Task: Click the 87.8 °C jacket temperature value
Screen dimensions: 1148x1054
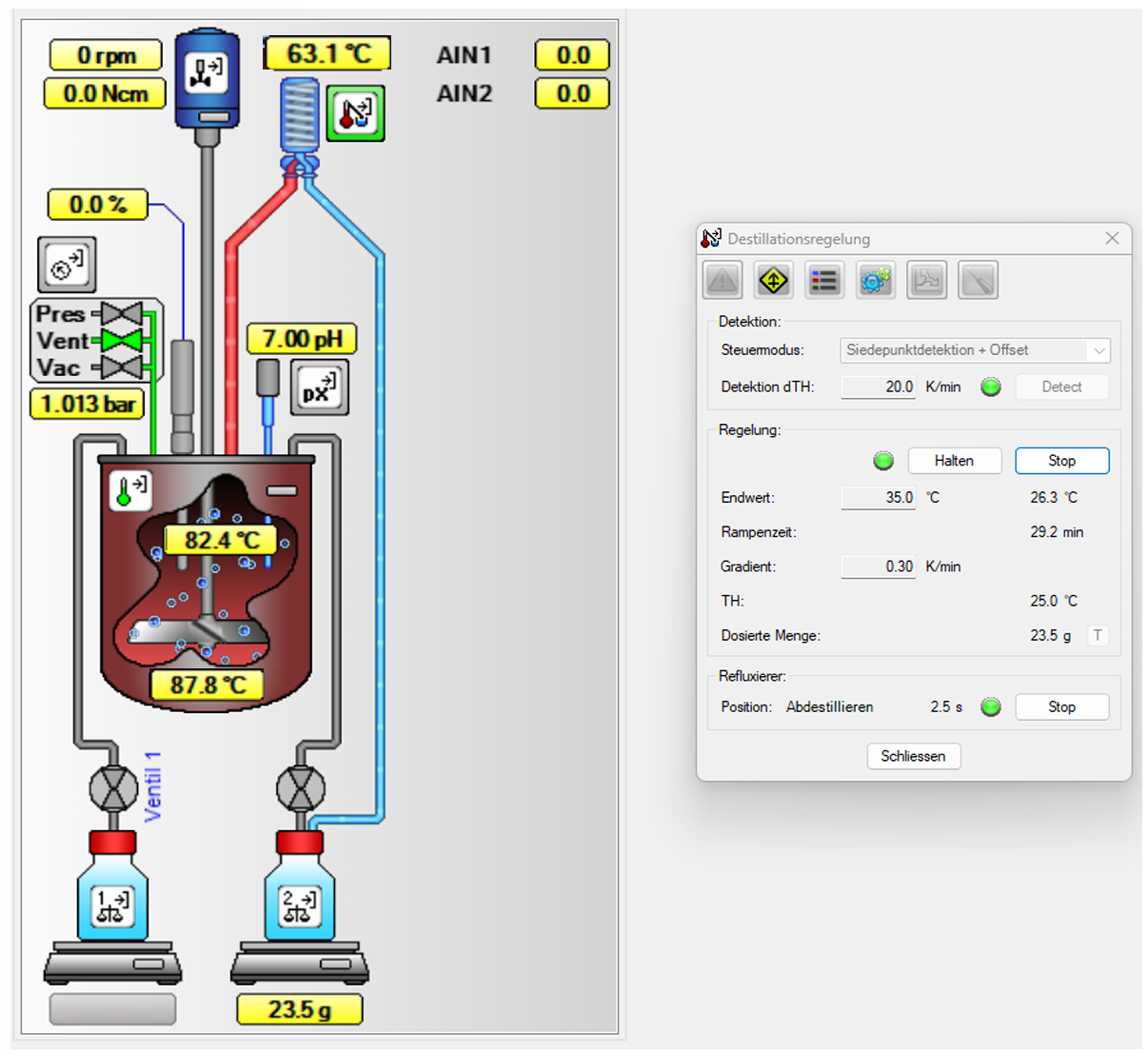Action: 208,685
